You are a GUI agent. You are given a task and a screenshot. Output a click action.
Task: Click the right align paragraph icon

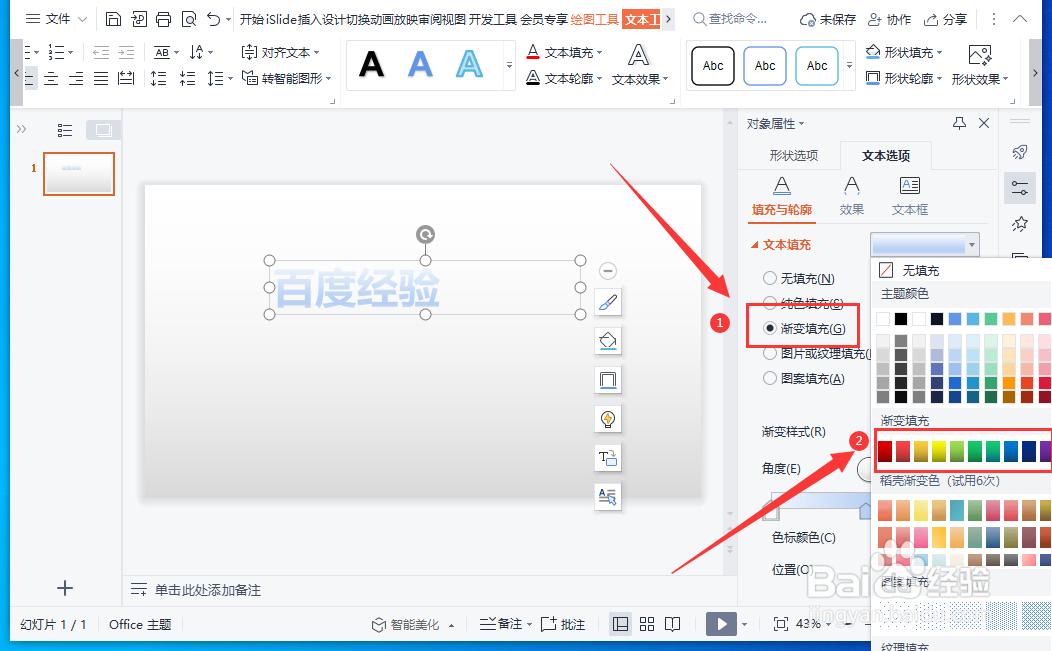(76, 79)
